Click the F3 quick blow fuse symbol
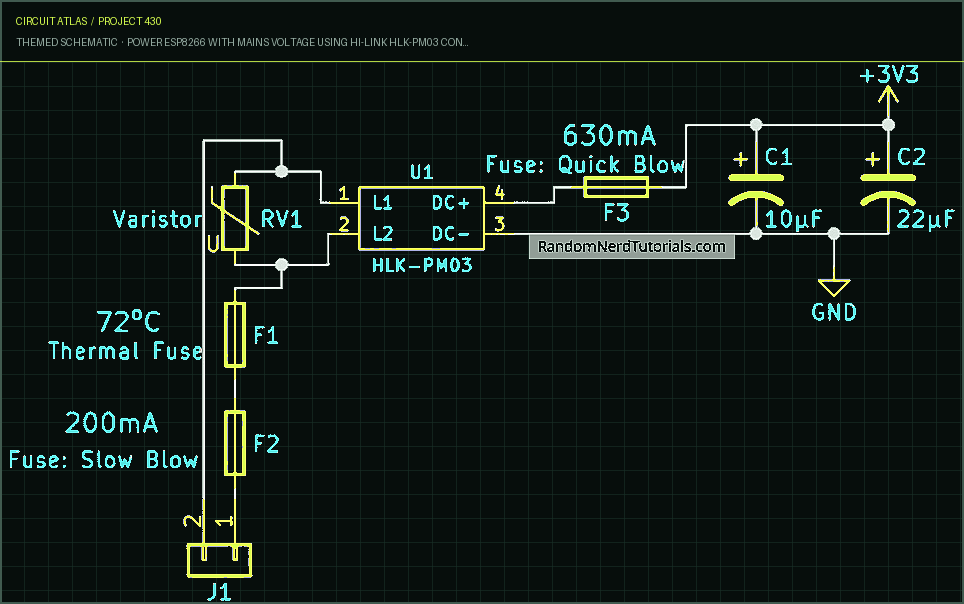Viewport: 964px width, 604px height. click(x=615, y=187)
